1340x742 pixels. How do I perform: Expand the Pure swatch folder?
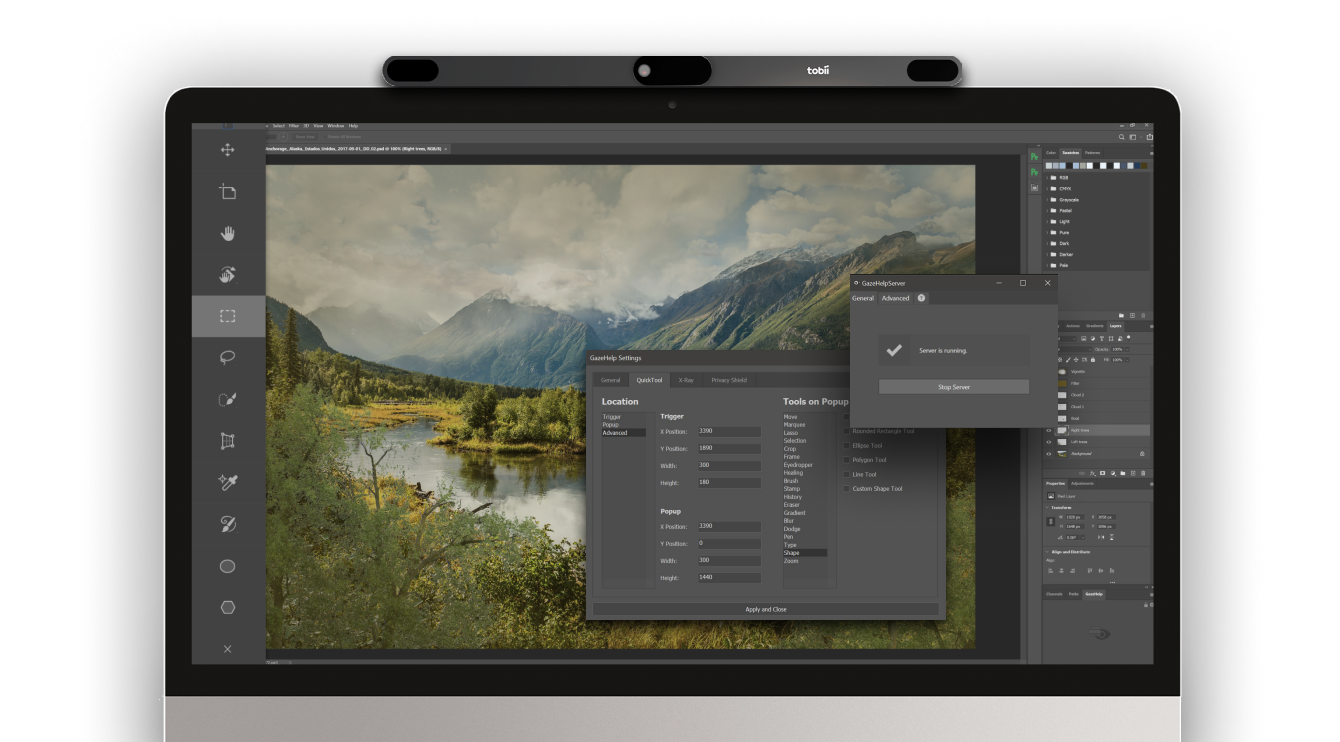(x=1047, y=233)
